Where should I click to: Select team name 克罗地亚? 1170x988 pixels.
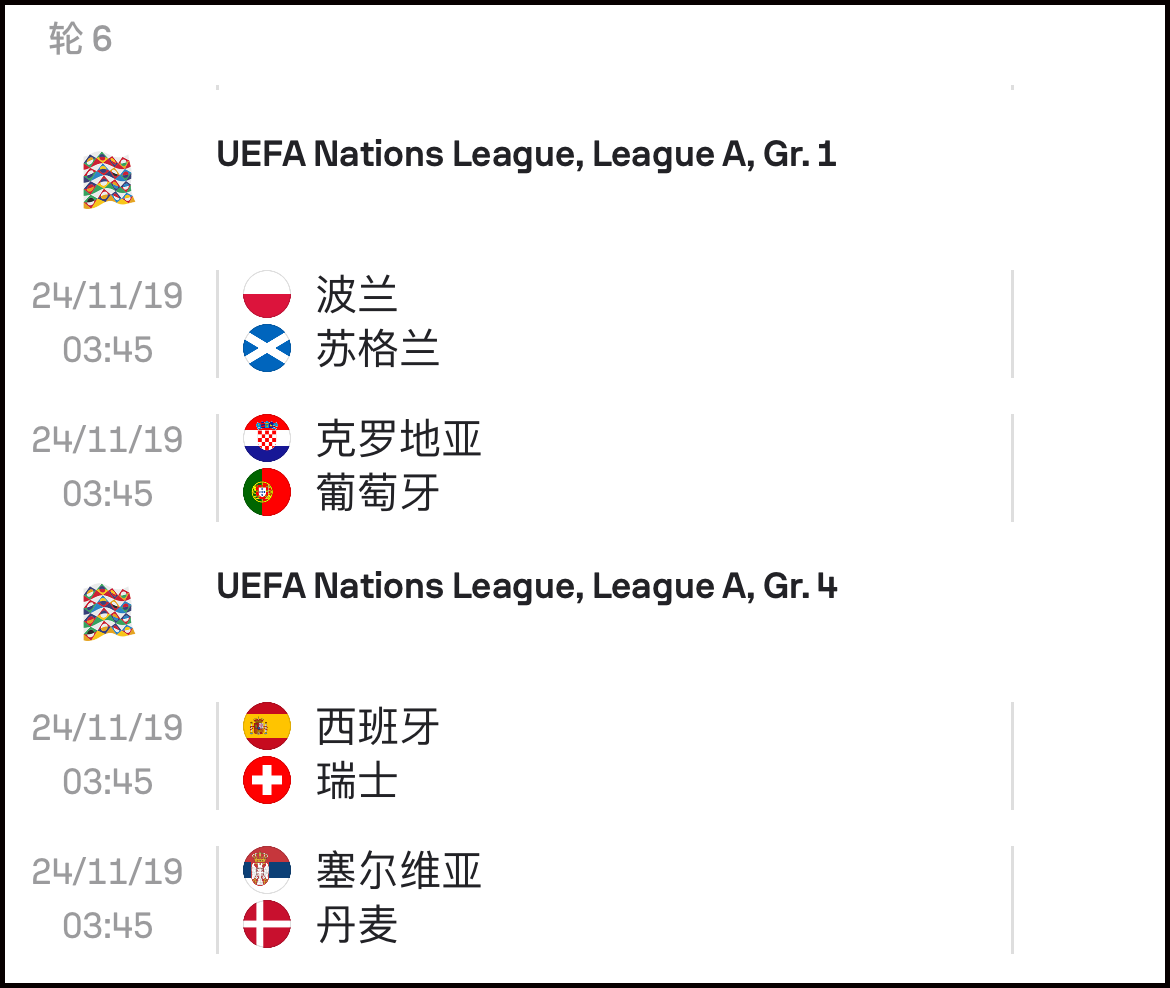coord(398,439)
